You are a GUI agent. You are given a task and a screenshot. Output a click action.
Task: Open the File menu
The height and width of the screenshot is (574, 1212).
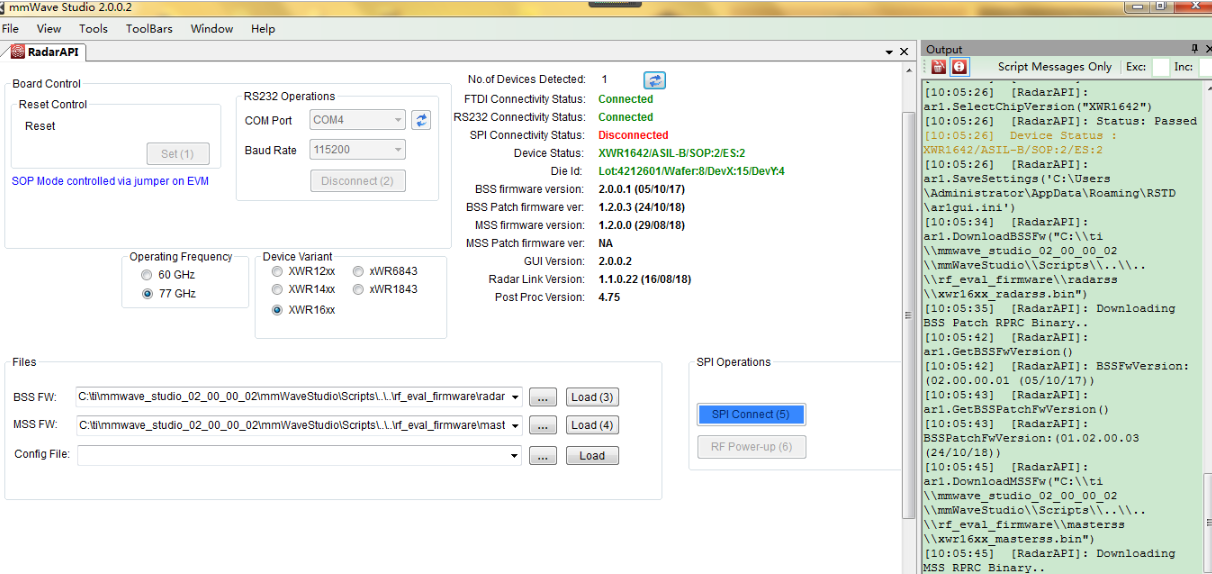(10, 29)
